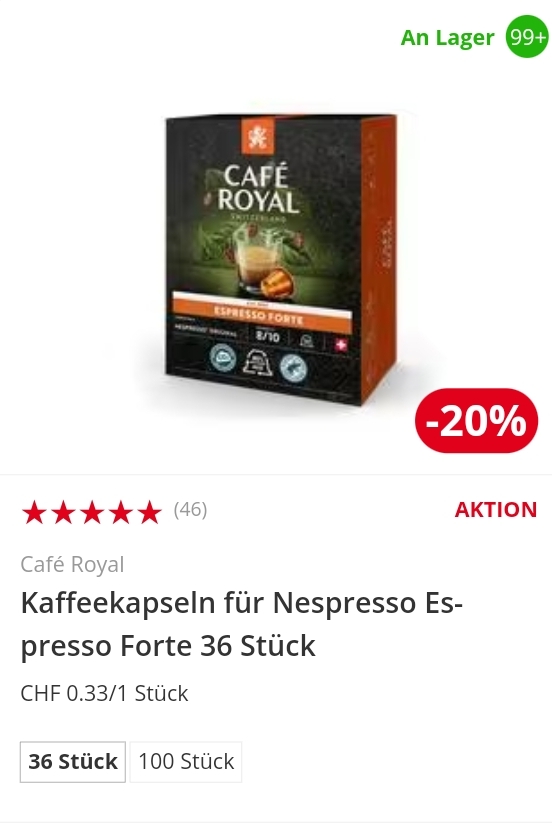Open the Café Royal brand link
This screenshot has width=552, height=835.
coord(72,564)
